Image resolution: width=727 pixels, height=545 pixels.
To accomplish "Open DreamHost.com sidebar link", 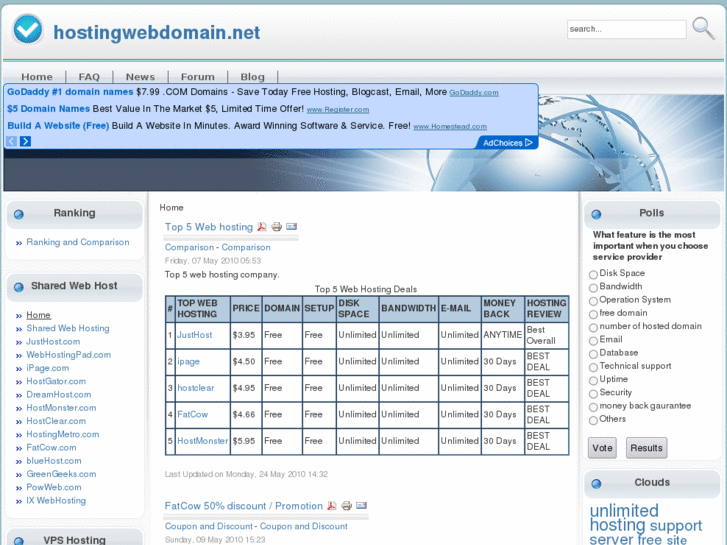I will pyautogui.click(x=58, y=395).
